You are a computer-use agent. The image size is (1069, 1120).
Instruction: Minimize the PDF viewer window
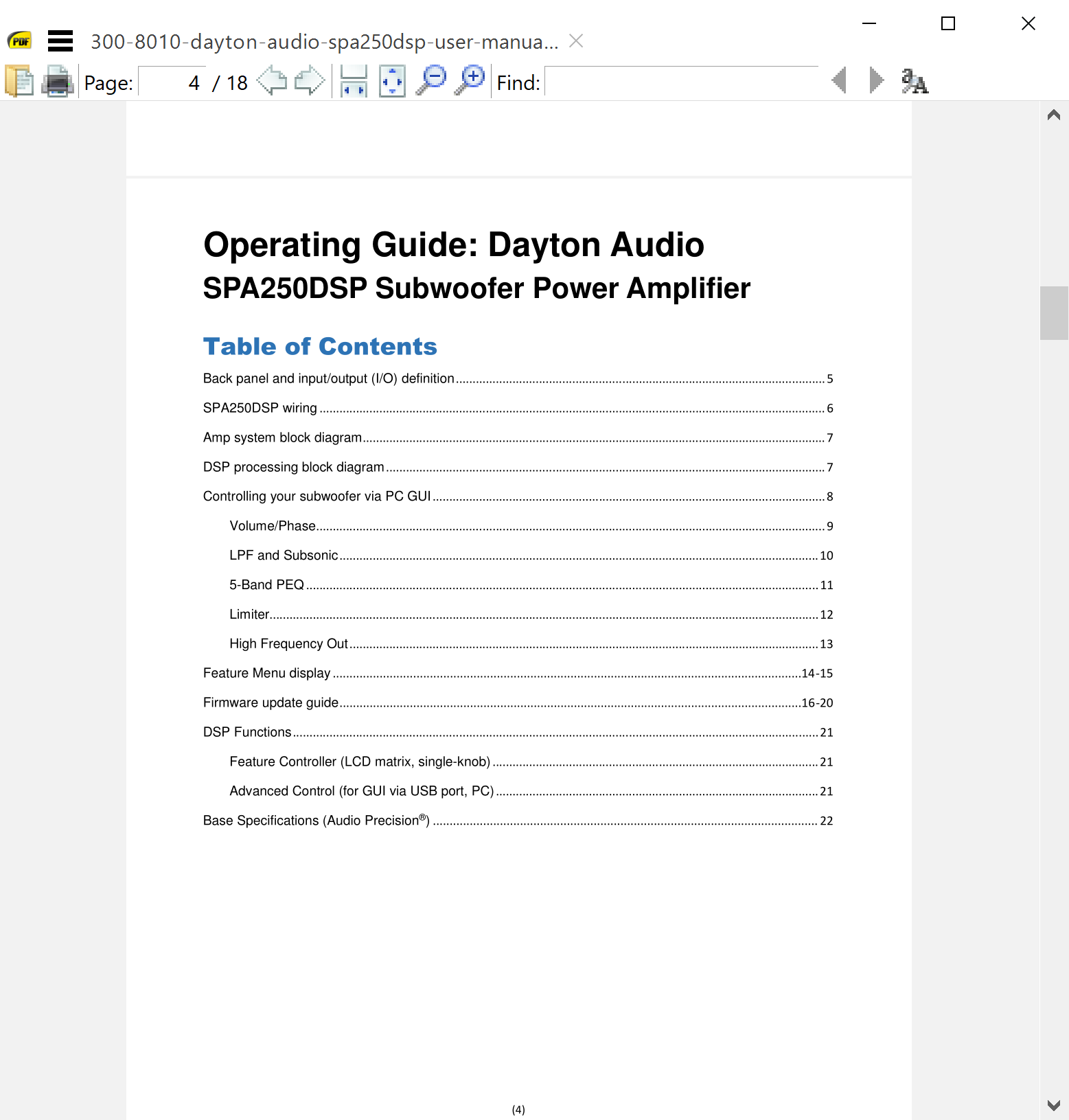[x=869, y=23]
